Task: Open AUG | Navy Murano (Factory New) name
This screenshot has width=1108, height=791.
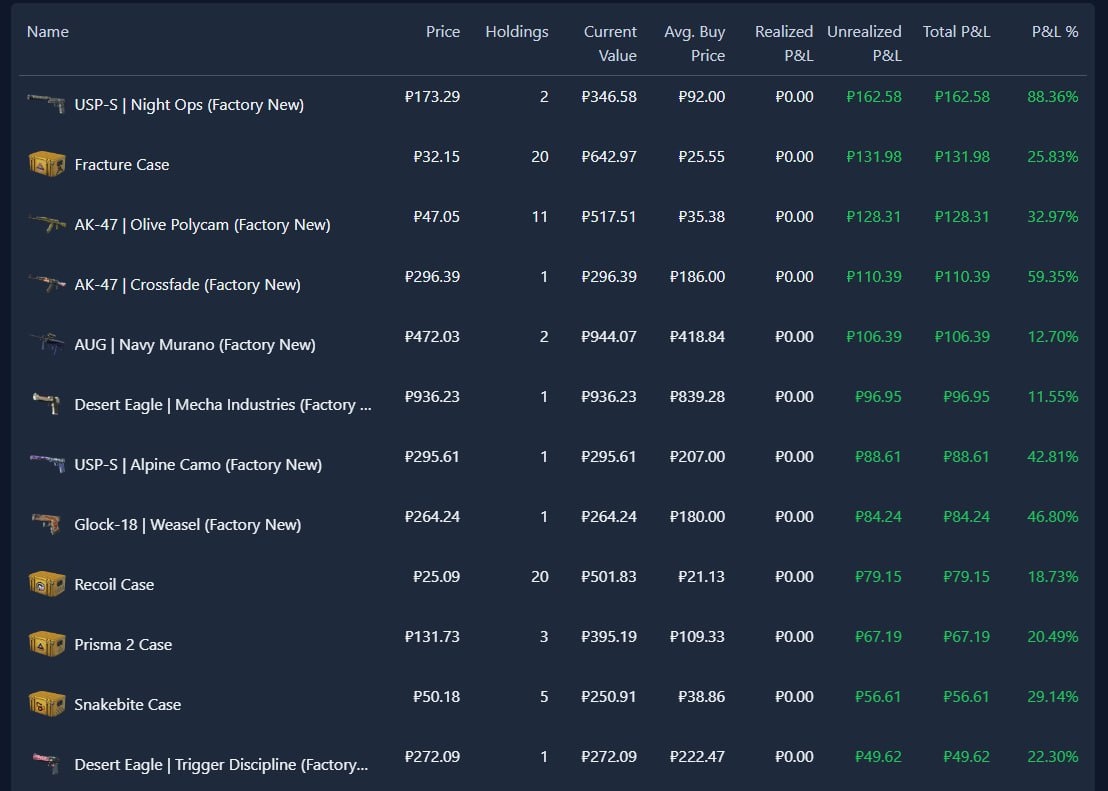Action: (x=195, y=345)
